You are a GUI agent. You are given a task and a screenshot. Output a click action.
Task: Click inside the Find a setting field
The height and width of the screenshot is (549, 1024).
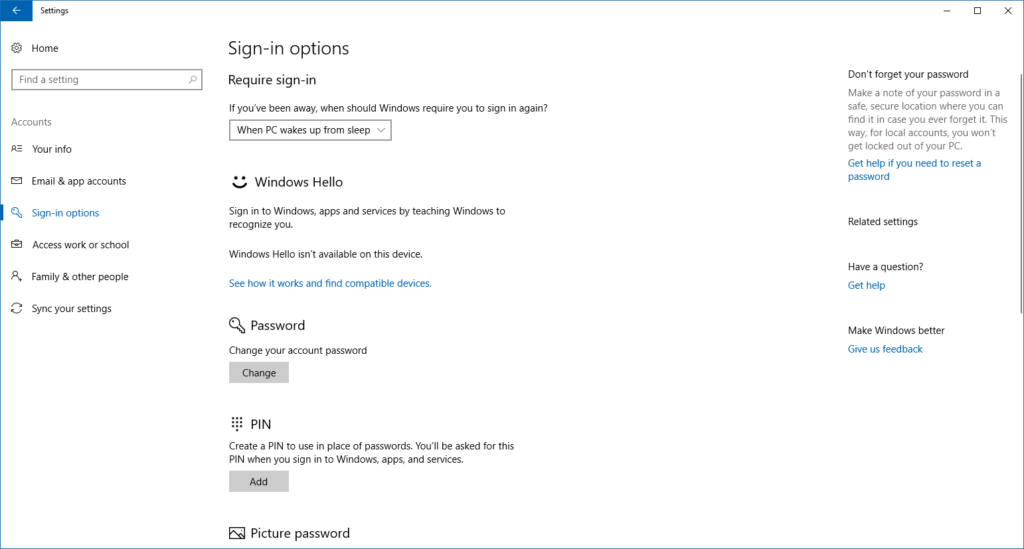[x=95, y=80]
